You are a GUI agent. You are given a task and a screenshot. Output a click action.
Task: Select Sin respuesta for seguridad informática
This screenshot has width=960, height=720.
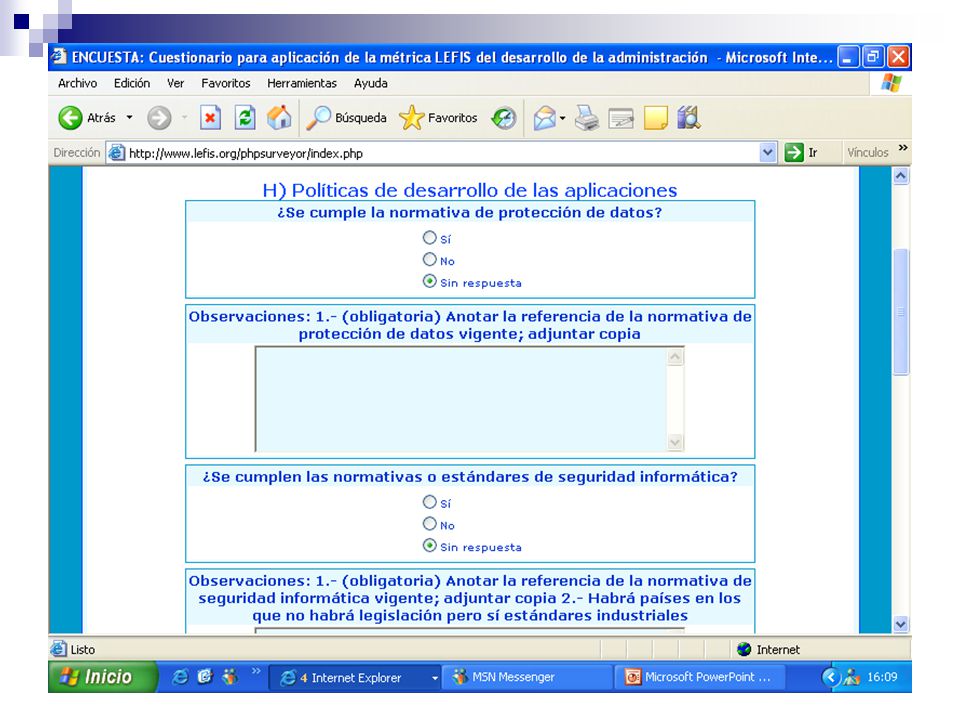430,546
